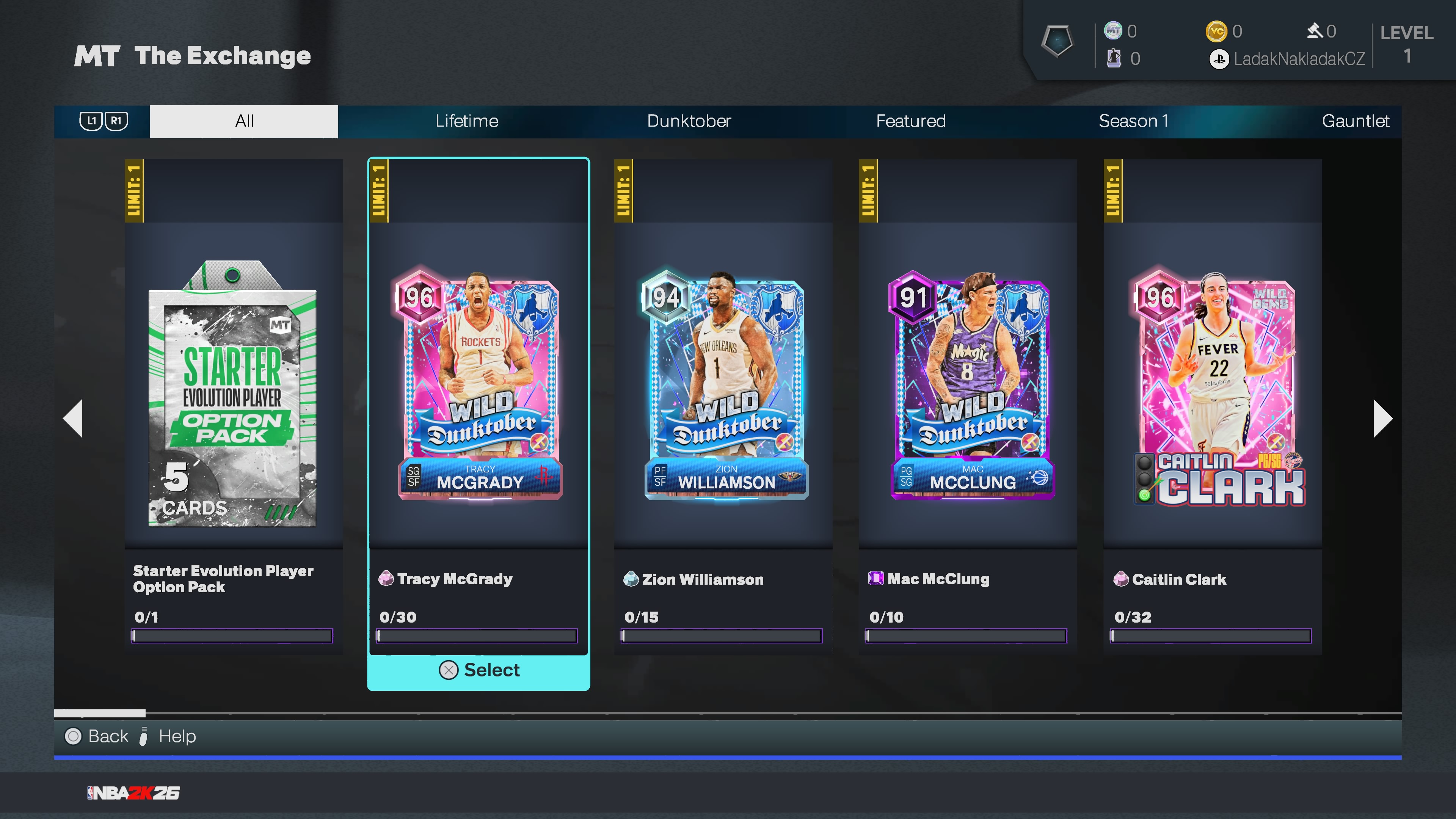Switch to the Dunktober tab
1456x819 pixels.
pos(689,121)
